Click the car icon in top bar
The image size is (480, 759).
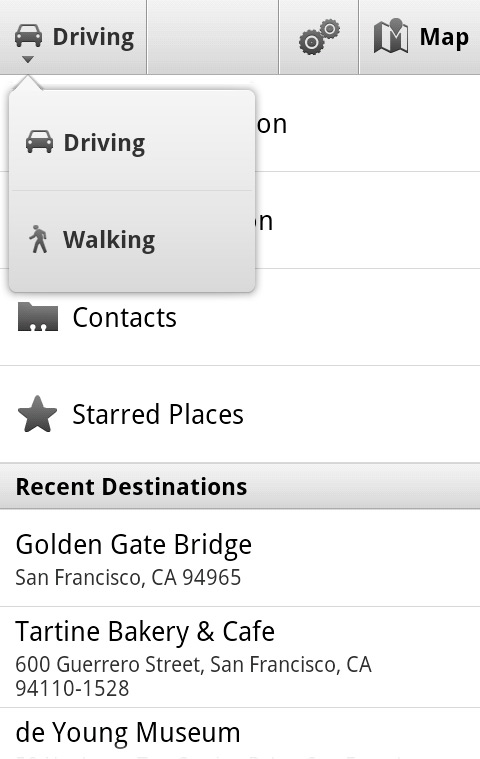pyautogui.click(x=28, y=36)
